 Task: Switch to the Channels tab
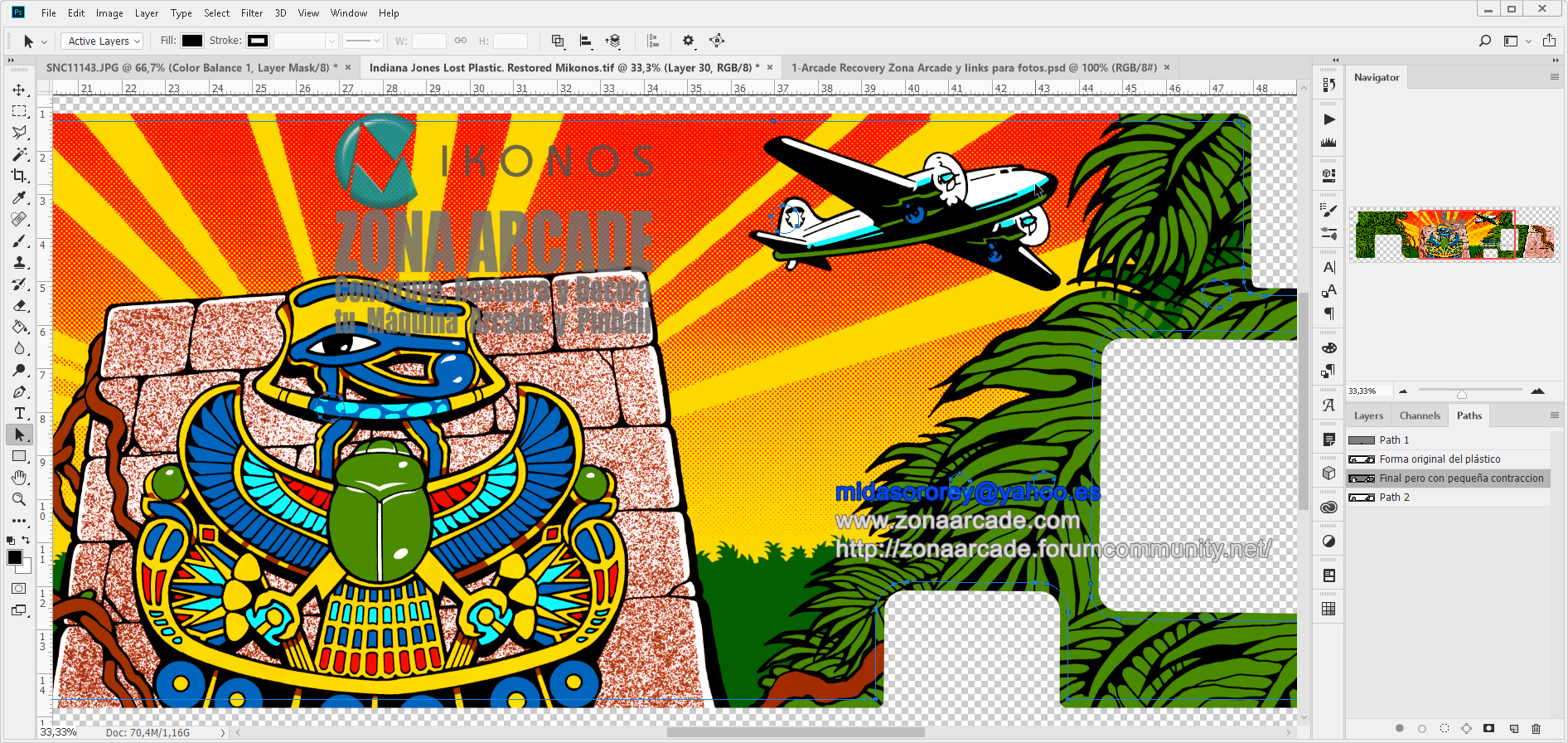(1420, 416)
